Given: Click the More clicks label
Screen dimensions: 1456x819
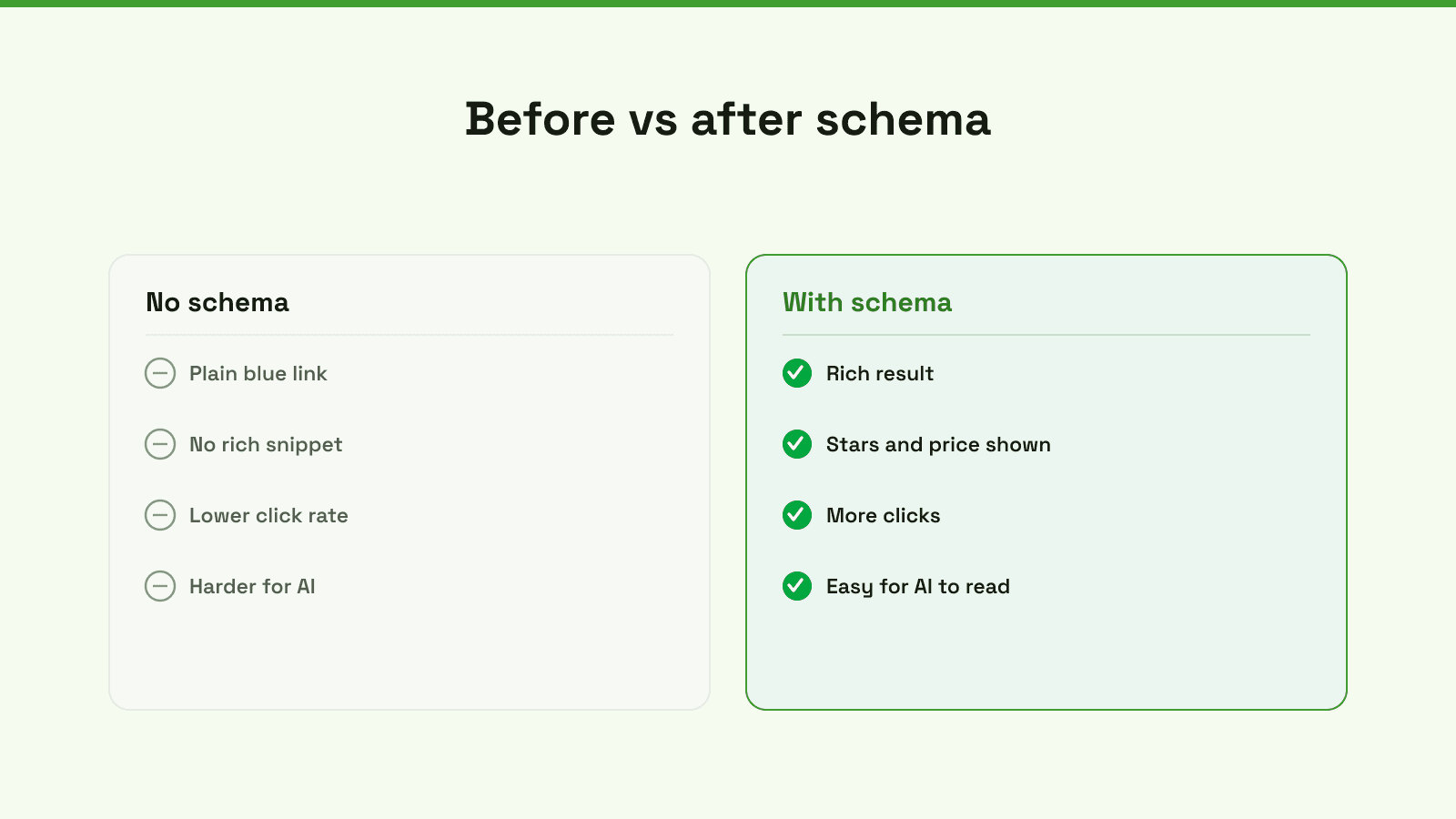Looking at the screenshot, I should pyautogui.click(x=884, y=515).
